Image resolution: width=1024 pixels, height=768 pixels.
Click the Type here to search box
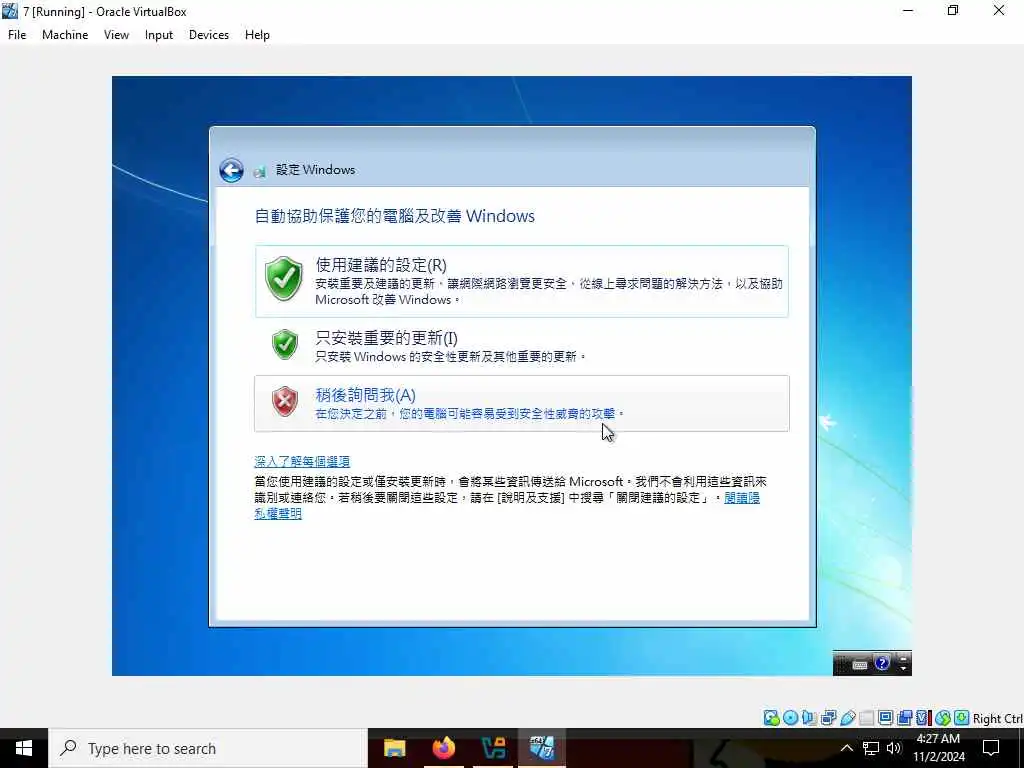[208, 748]
